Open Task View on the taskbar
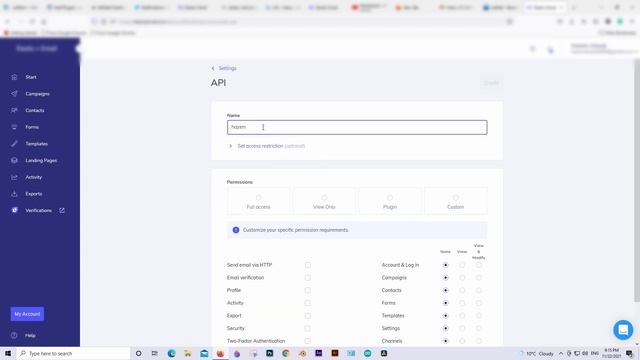This screenshot has width=640, height=360. [x=155, y=353]
